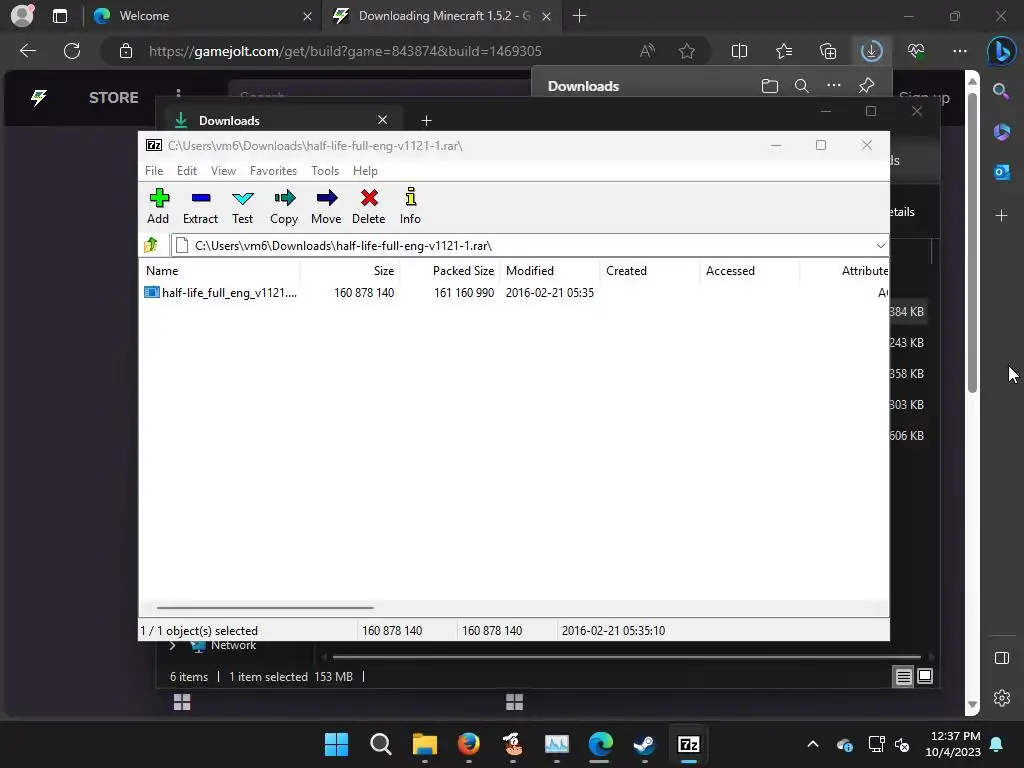Open new tab in File Explorer window
This screenshot has height=768, width=1024.
(426, 120)
